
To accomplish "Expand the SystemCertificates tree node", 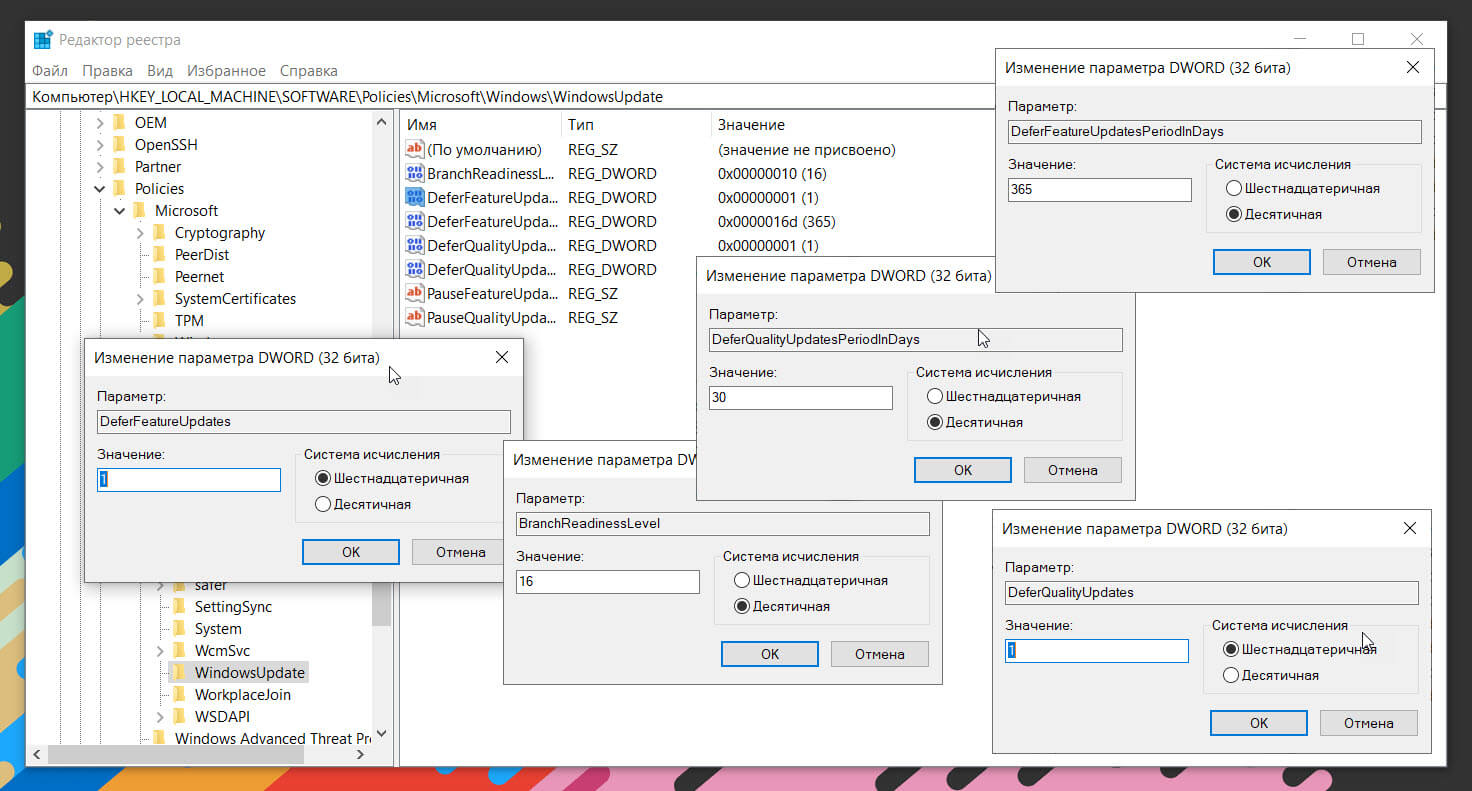I will 140,299.
